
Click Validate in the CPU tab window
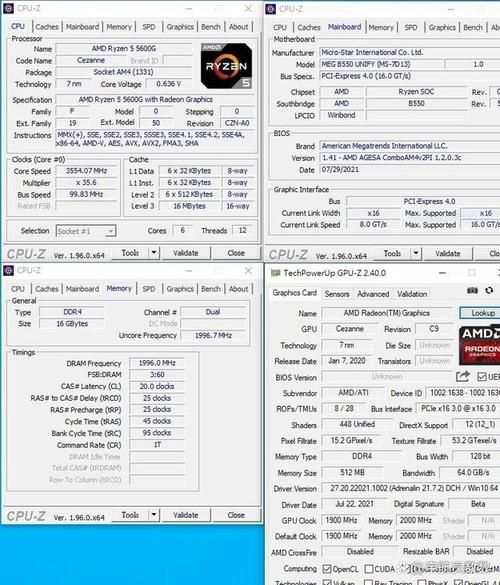[x=186, y=253]
